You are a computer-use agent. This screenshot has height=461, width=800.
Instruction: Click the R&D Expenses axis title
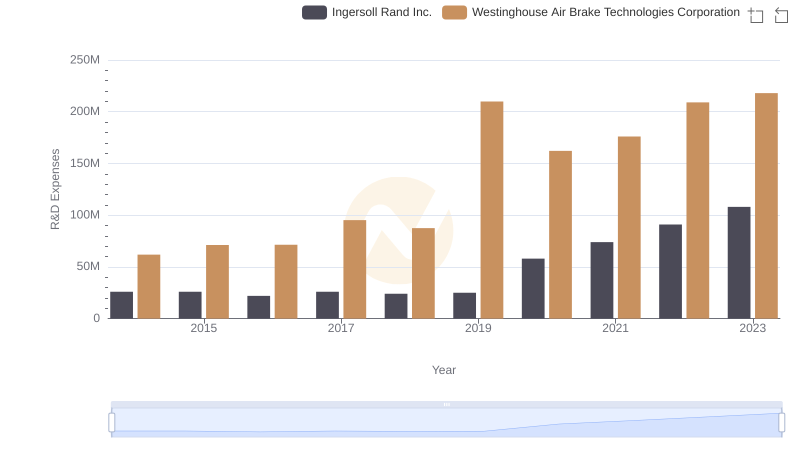tap(55, 189)
